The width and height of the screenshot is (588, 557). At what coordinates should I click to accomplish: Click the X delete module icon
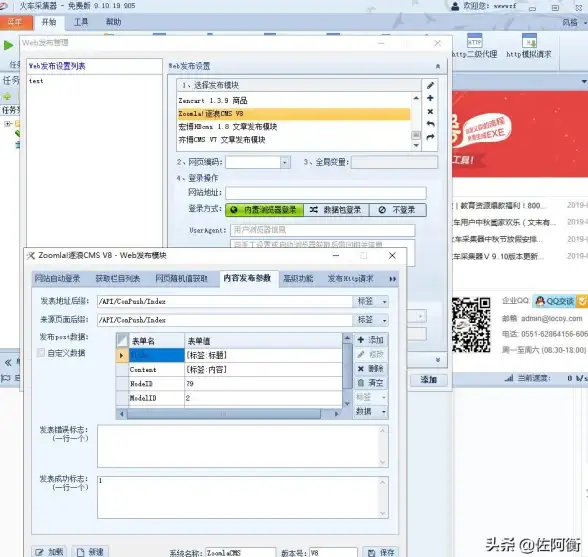(430, 111)
